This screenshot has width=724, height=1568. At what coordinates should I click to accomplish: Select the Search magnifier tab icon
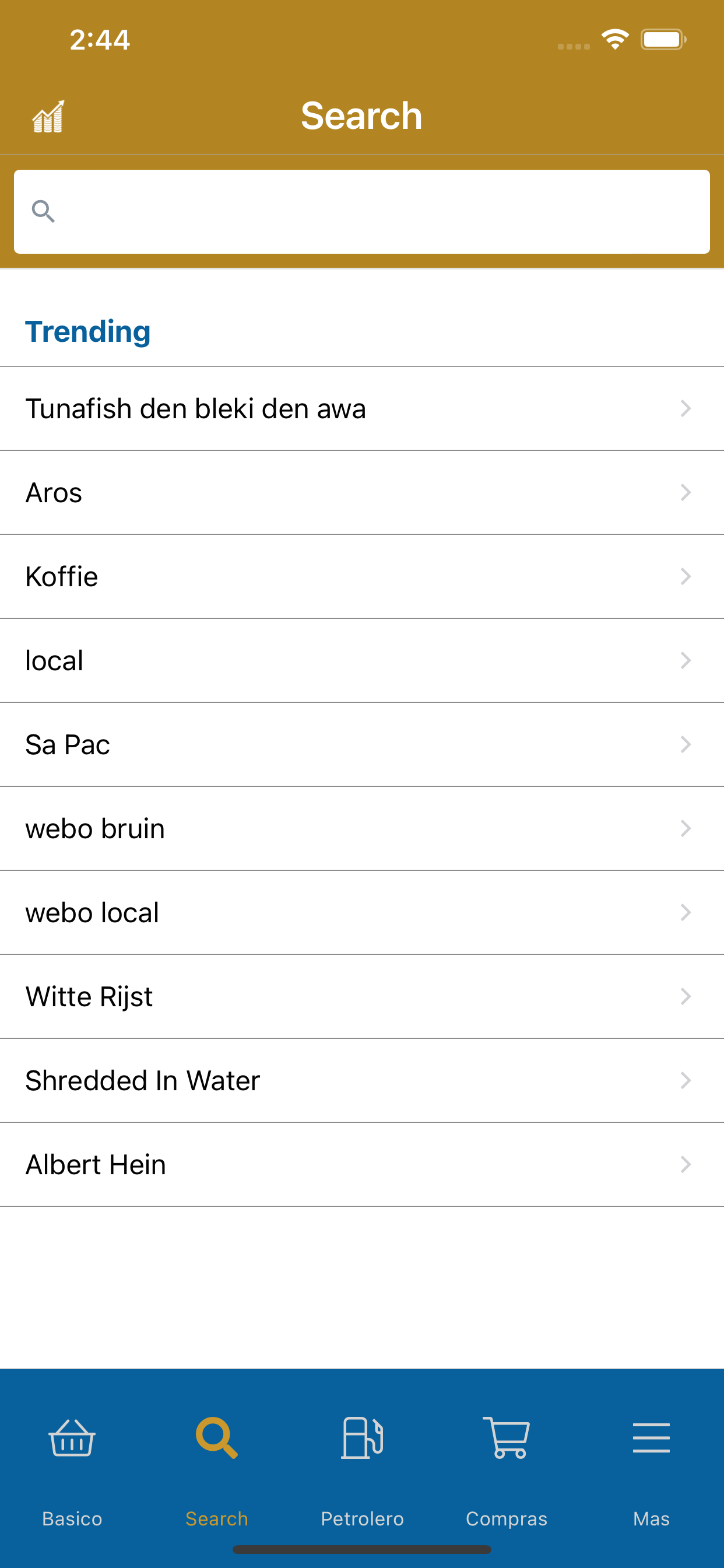point(217,1438)
